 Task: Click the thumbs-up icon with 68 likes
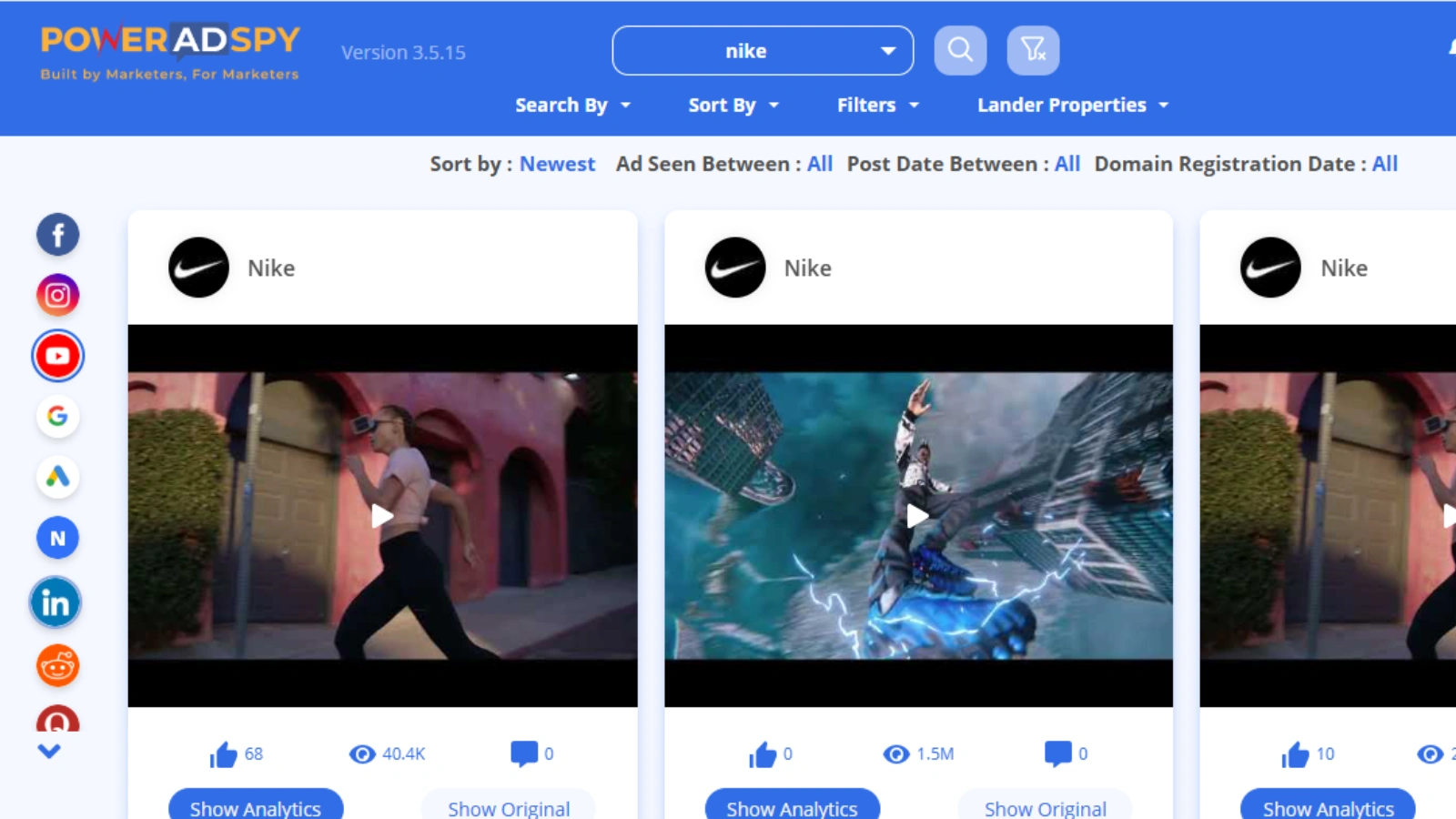click(x=223, y=754)
